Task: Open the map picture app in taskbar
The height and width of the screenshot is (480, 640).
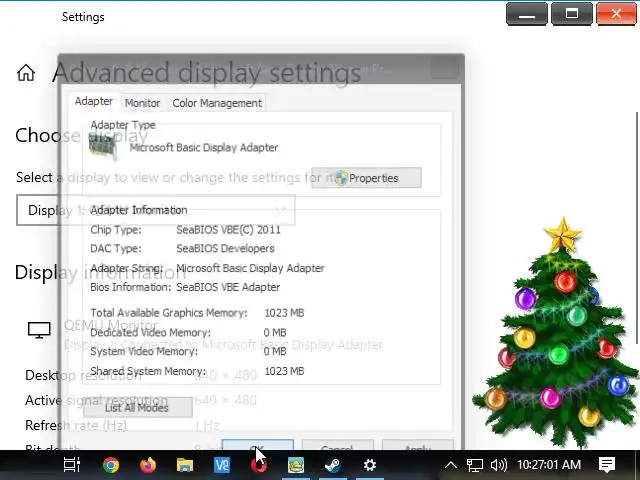Action: (x=296, y=465)
